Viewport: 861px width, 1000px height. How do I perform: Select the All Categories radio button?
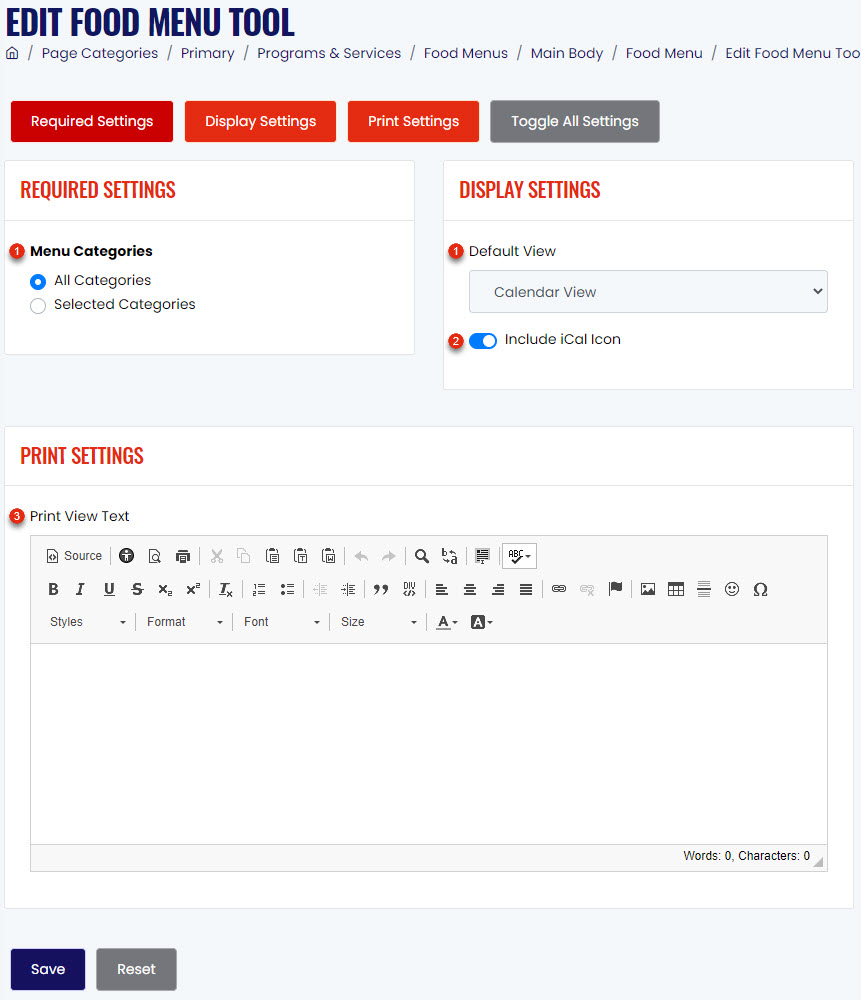[38, 281]
